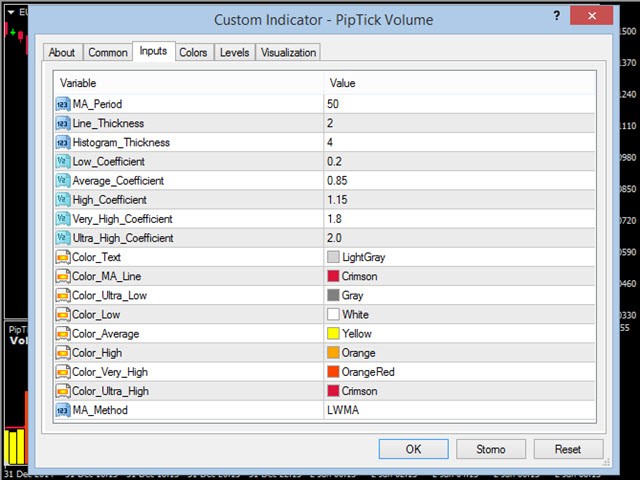The width and height of the screenshot is (640, 480).
Task: Switch to the About tab
Action: tap(62, 53)
